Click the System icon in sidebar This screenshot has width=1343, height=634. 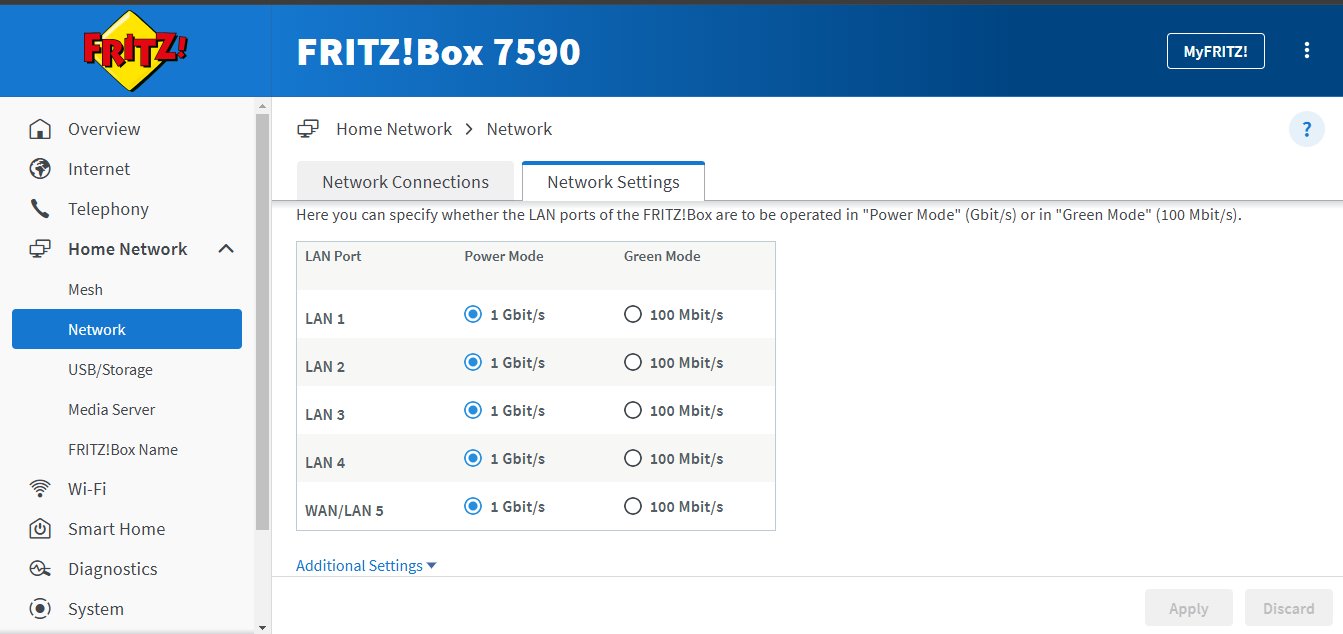(x=40, y=609)
